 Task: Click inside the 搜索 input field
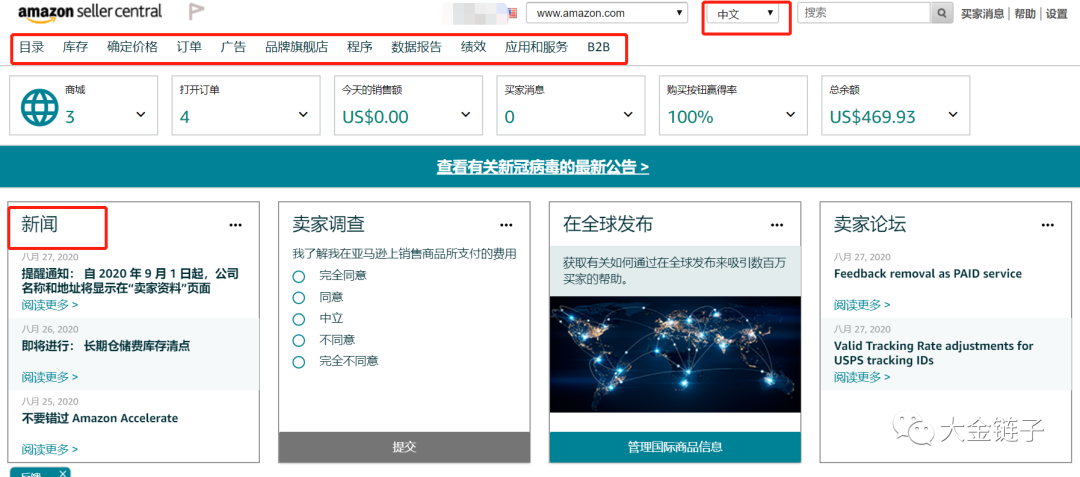(x=864, y=13)
